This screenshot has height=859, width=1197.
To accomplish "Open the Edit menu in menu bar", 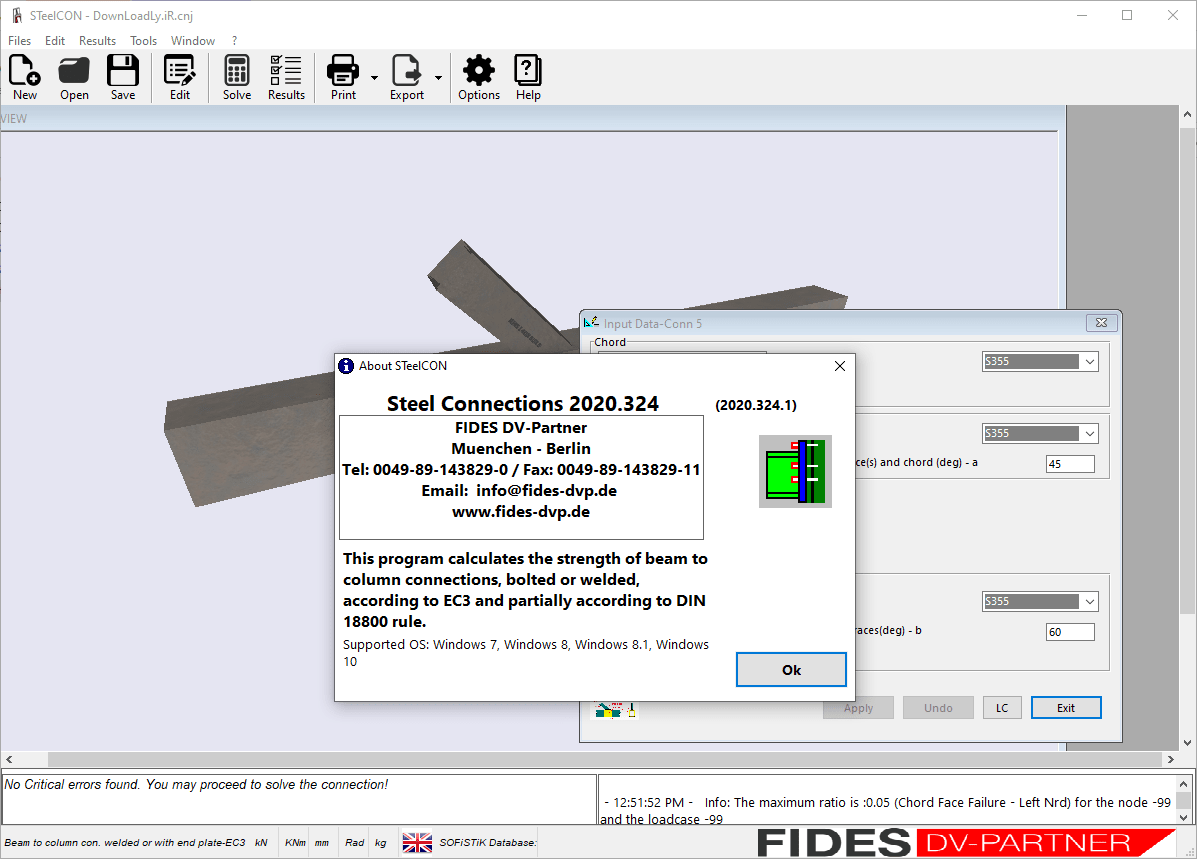I will point(55,40).
